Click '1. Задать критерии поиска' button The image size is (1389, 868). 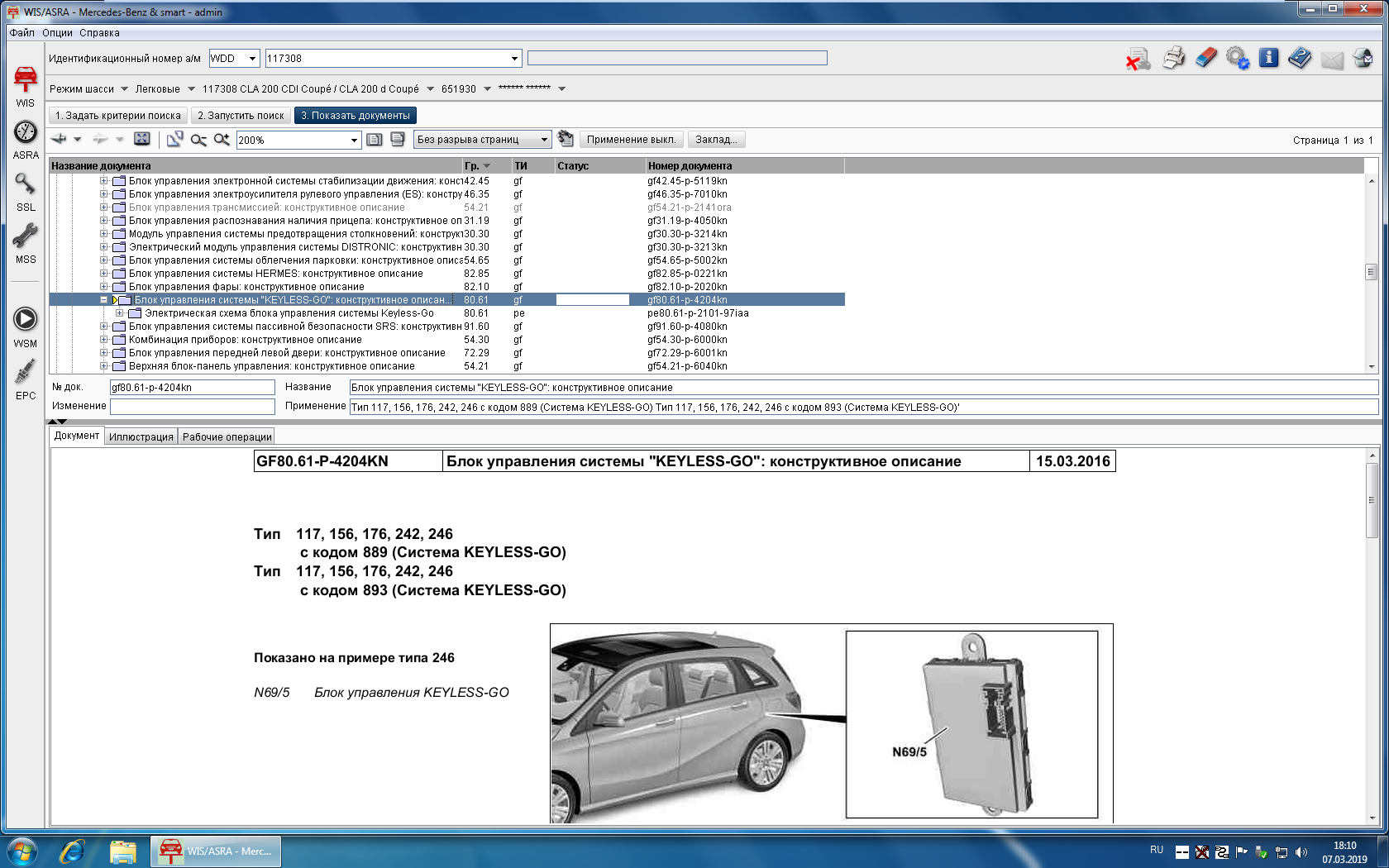click(x=118, y=116)
